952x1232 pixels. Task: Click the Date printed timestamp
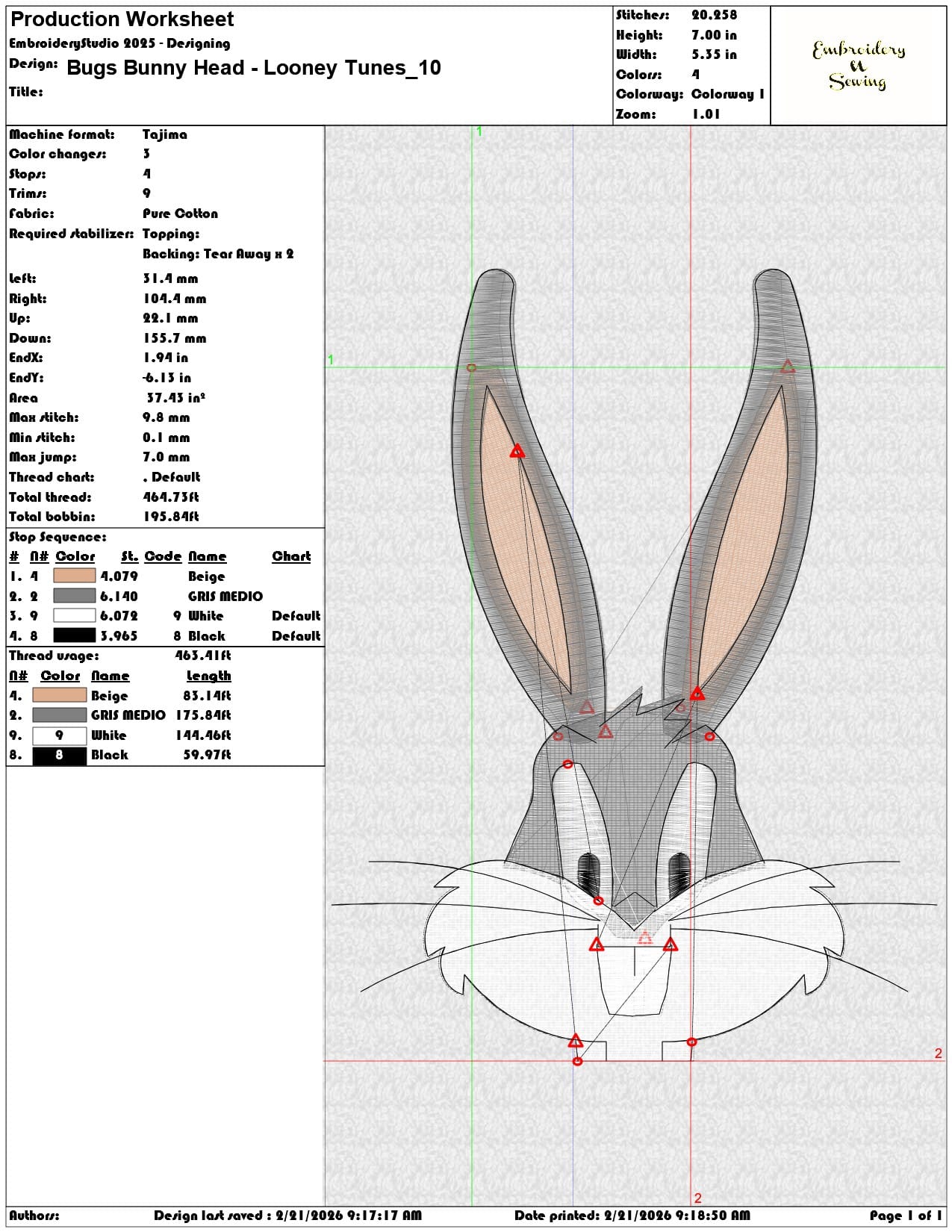click(632, 1216)
